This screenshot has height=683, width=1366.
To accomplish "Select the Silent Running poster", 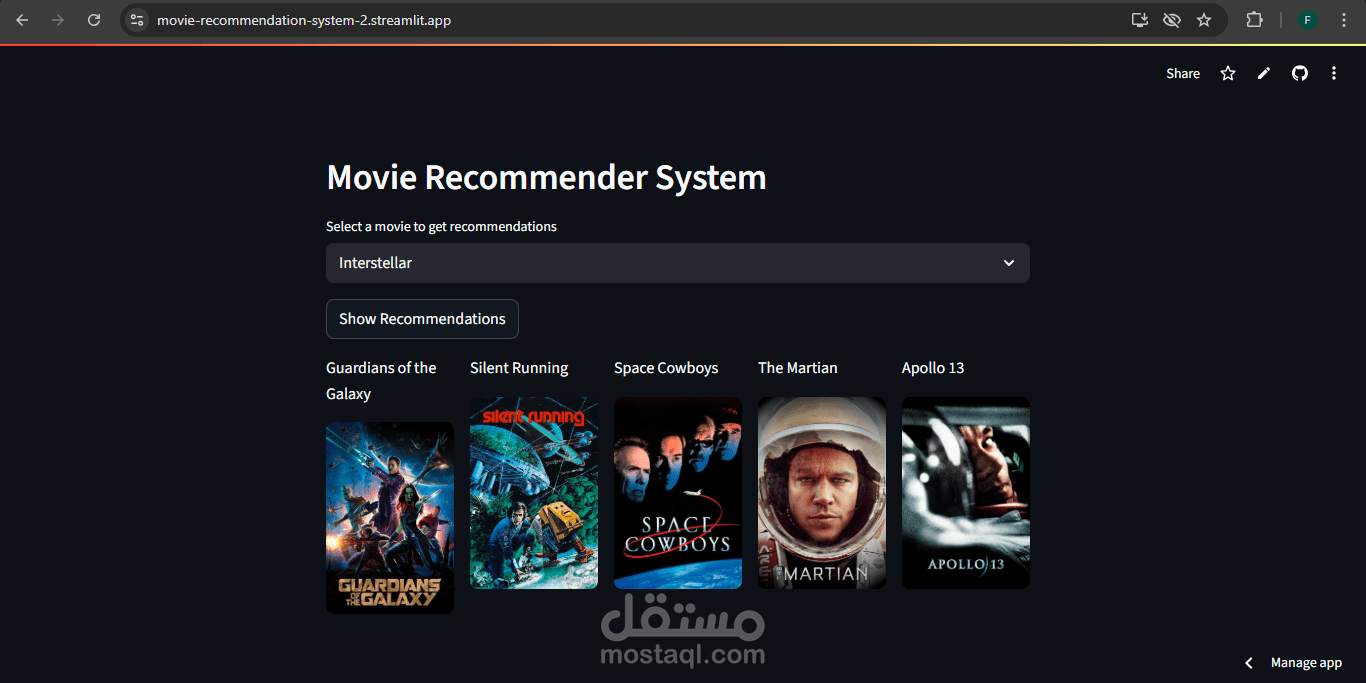I will point(534,493).
